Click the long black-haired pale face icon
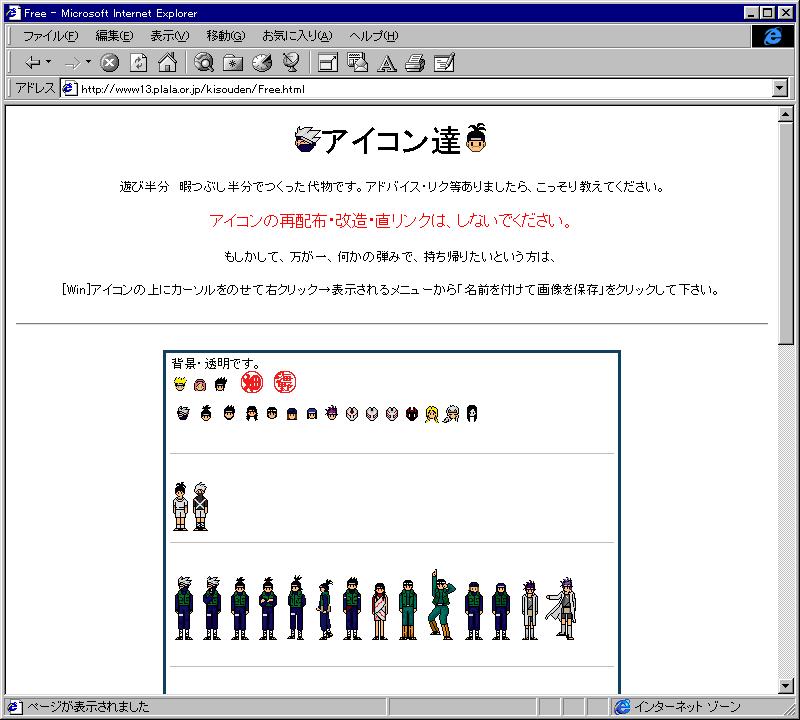This screenshot has width=800, height=720. click(x=472, y=413)
